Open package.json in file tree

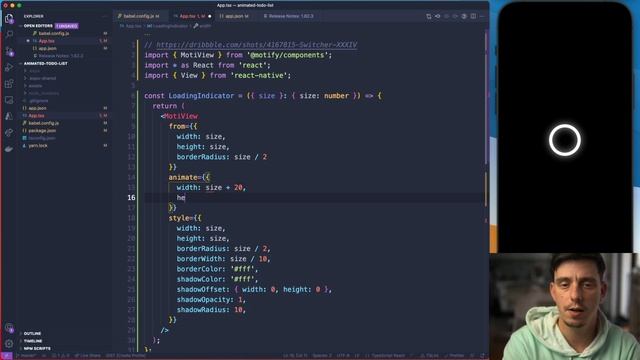pyautogui.click(x=42, y=131)
